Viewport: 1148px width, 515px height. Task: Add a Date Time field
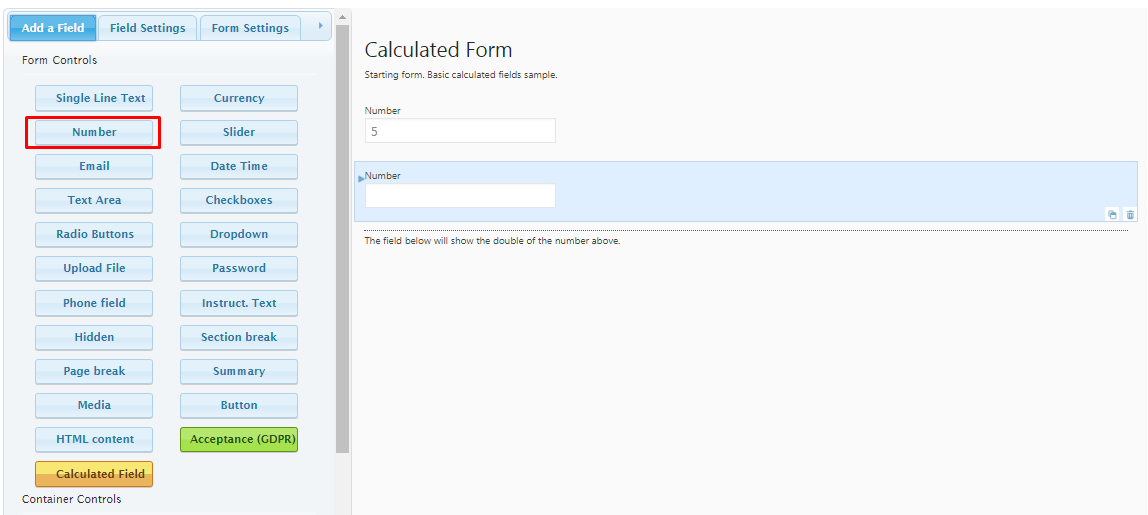point(239,166)
